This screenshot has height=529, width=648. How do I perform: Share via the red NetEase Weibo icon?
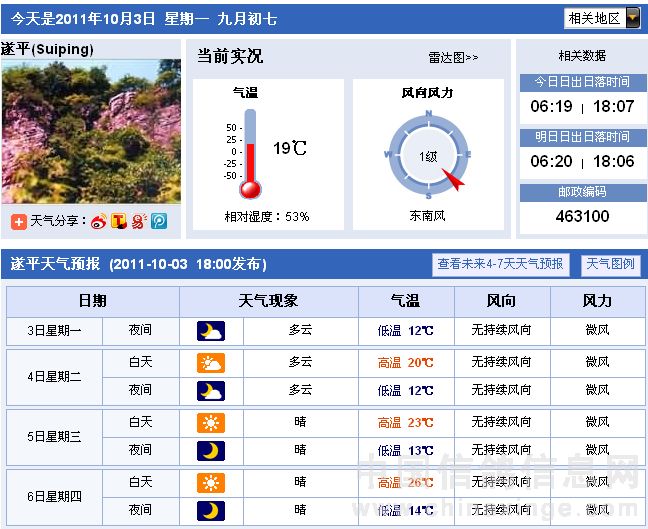tap(139, 221)
